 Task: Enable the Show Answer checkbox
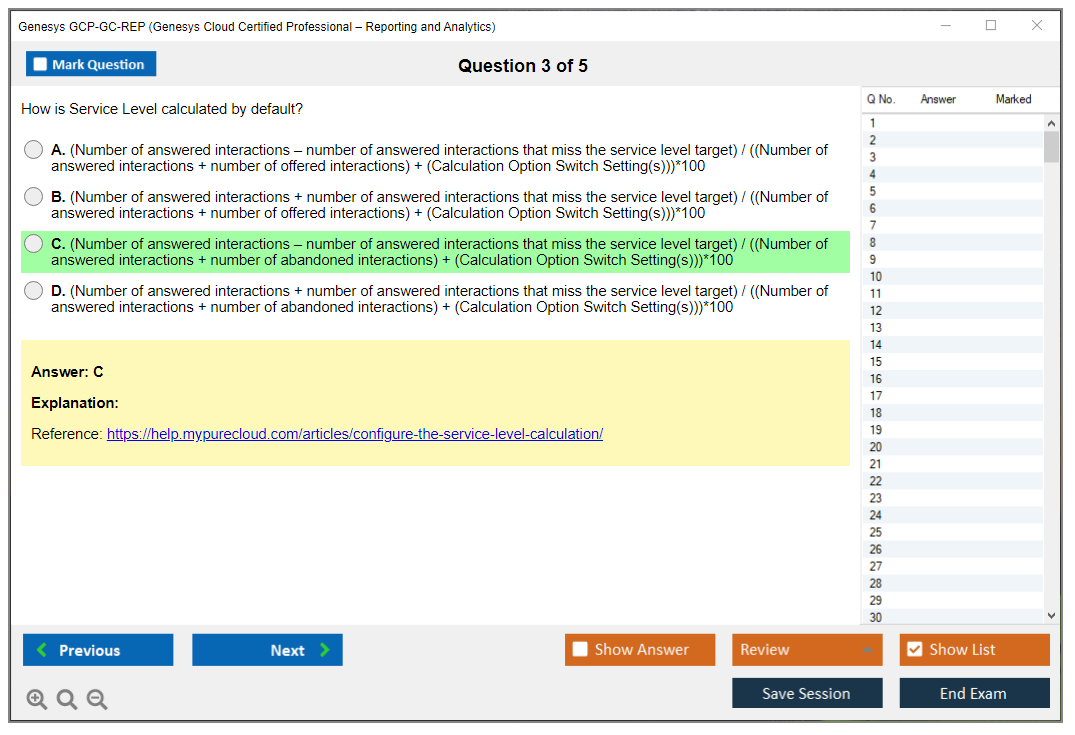click(580, 650)
